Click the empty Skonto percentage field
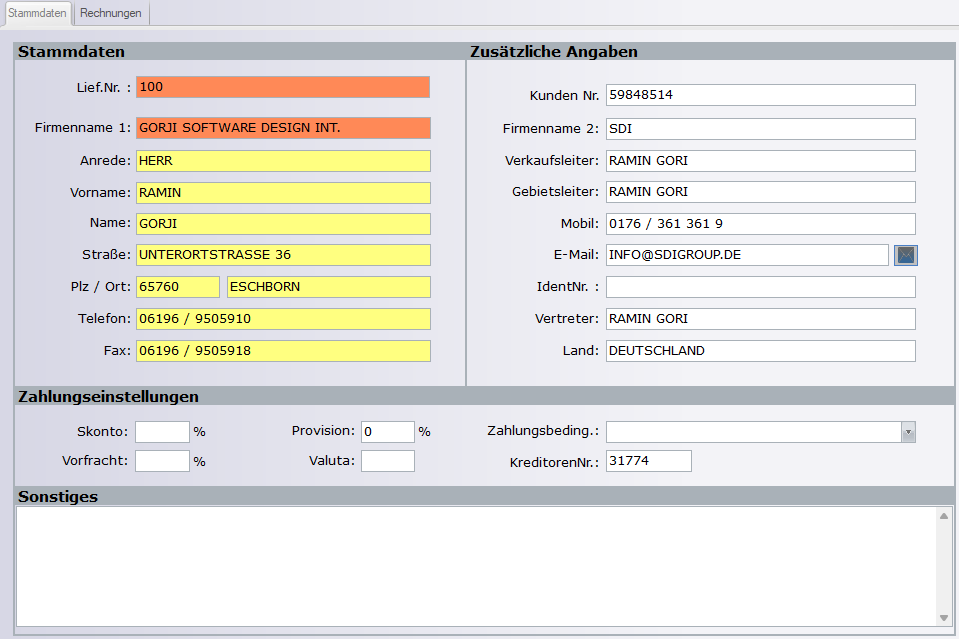 [162, 432]
